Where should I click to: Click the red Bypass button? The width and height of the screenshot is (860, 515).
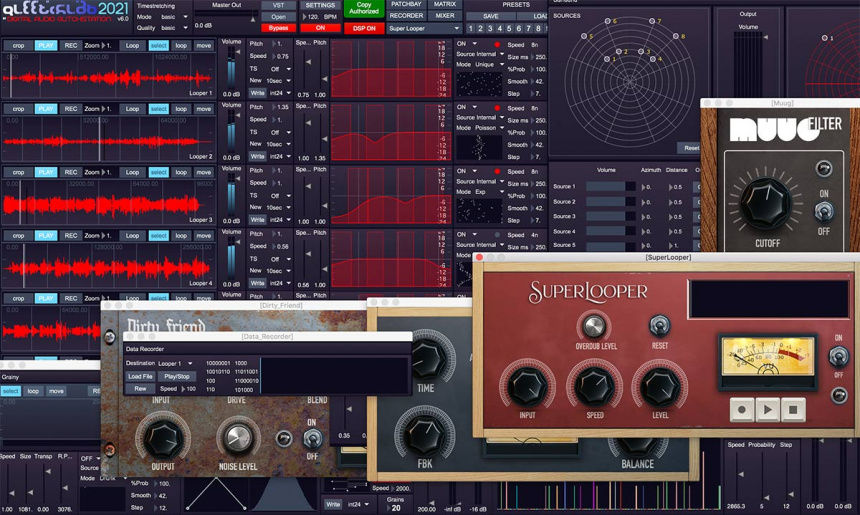pyautogui.click(x=278, y=28)
